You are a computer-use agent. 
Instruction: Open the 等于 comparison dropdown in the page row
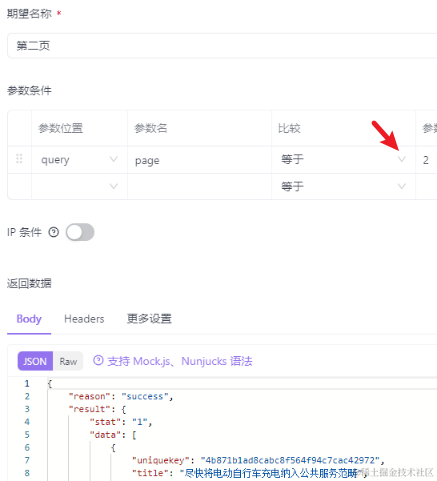tap(343, 159)
